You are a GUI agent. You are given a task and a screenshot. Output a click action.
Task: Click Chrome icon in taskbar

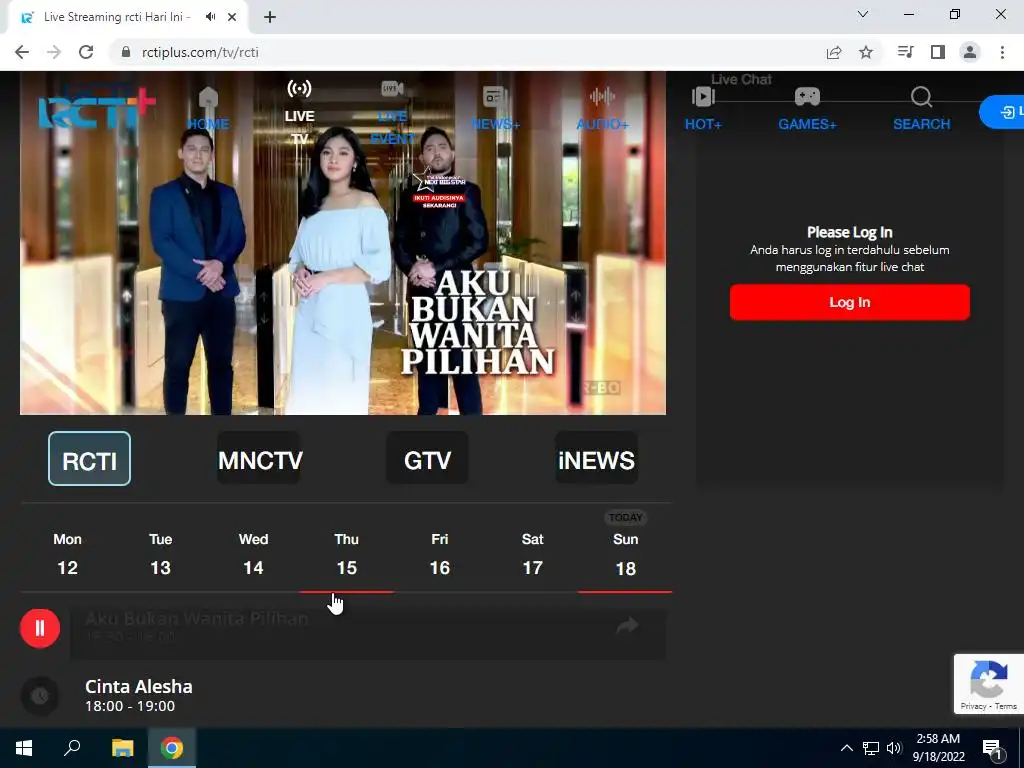(x=172, y=748)
